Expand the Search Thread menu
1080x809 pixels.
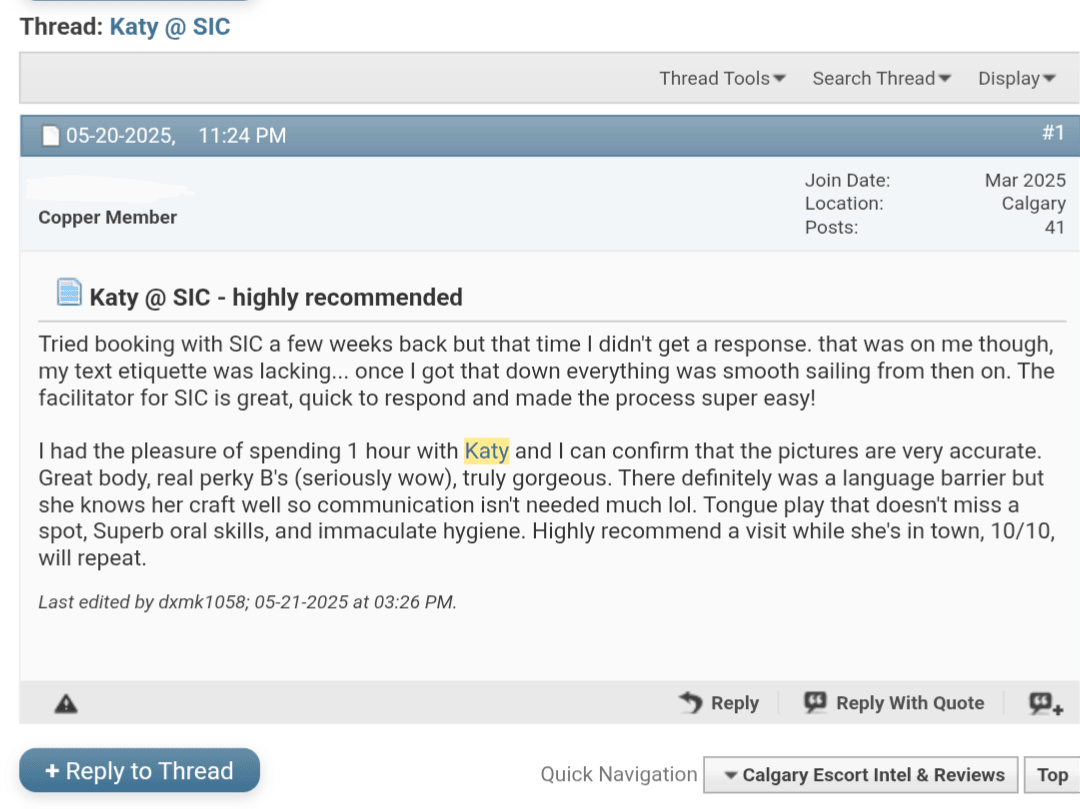[881, 78]
